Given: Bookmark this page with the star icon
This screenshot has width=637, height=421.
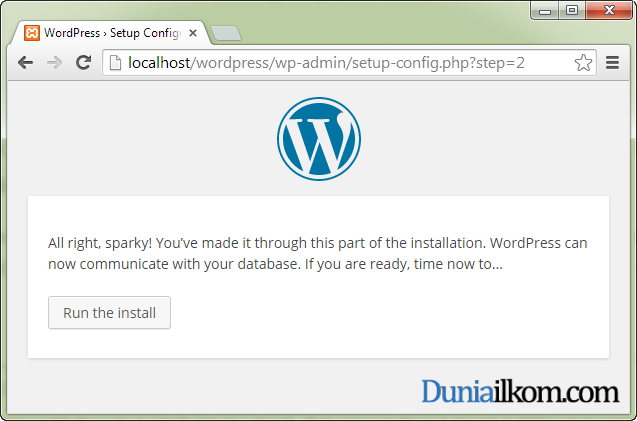Looking at the screenshot, I should coord(583,63).
